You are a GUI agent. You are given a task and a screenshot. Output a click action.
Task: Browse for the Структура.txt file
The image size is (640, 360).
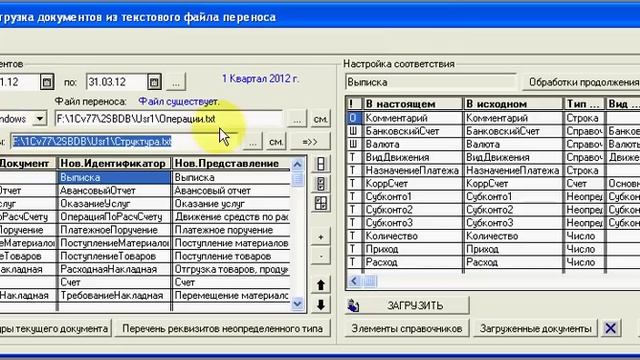tap(253, 142)
